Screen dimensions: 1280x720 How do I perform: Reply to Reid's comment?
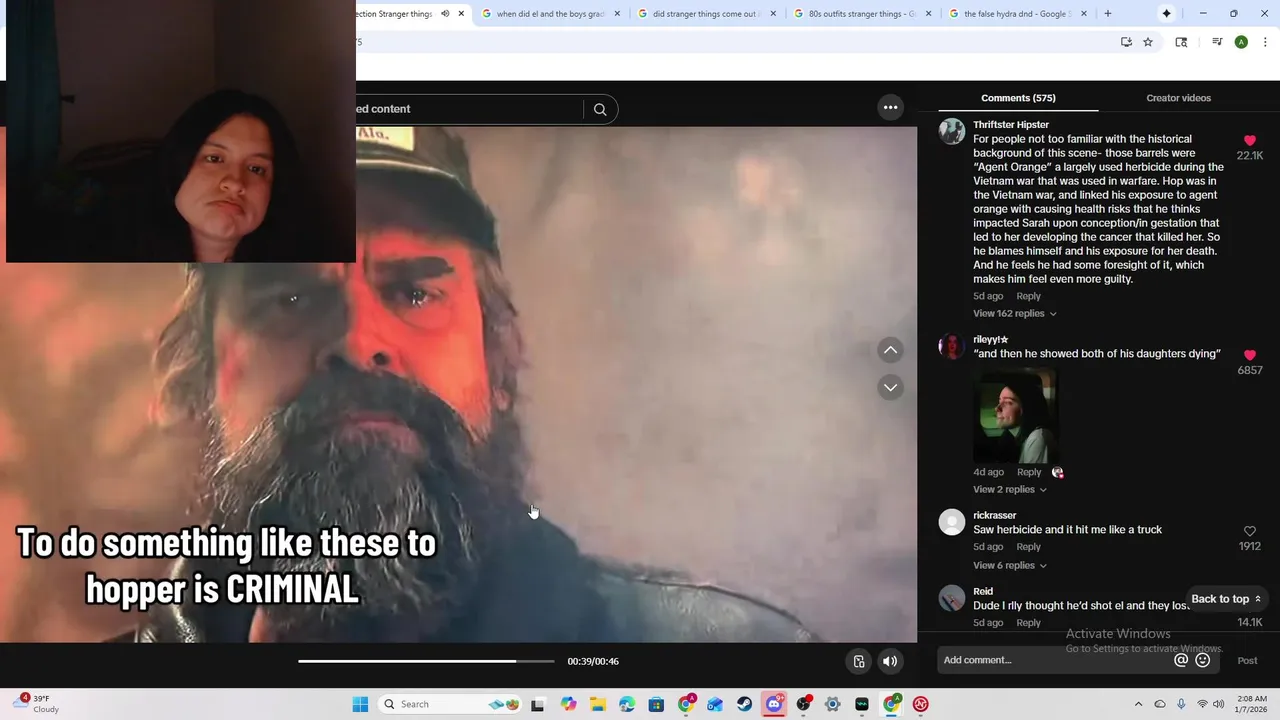tap(1028, 623)
